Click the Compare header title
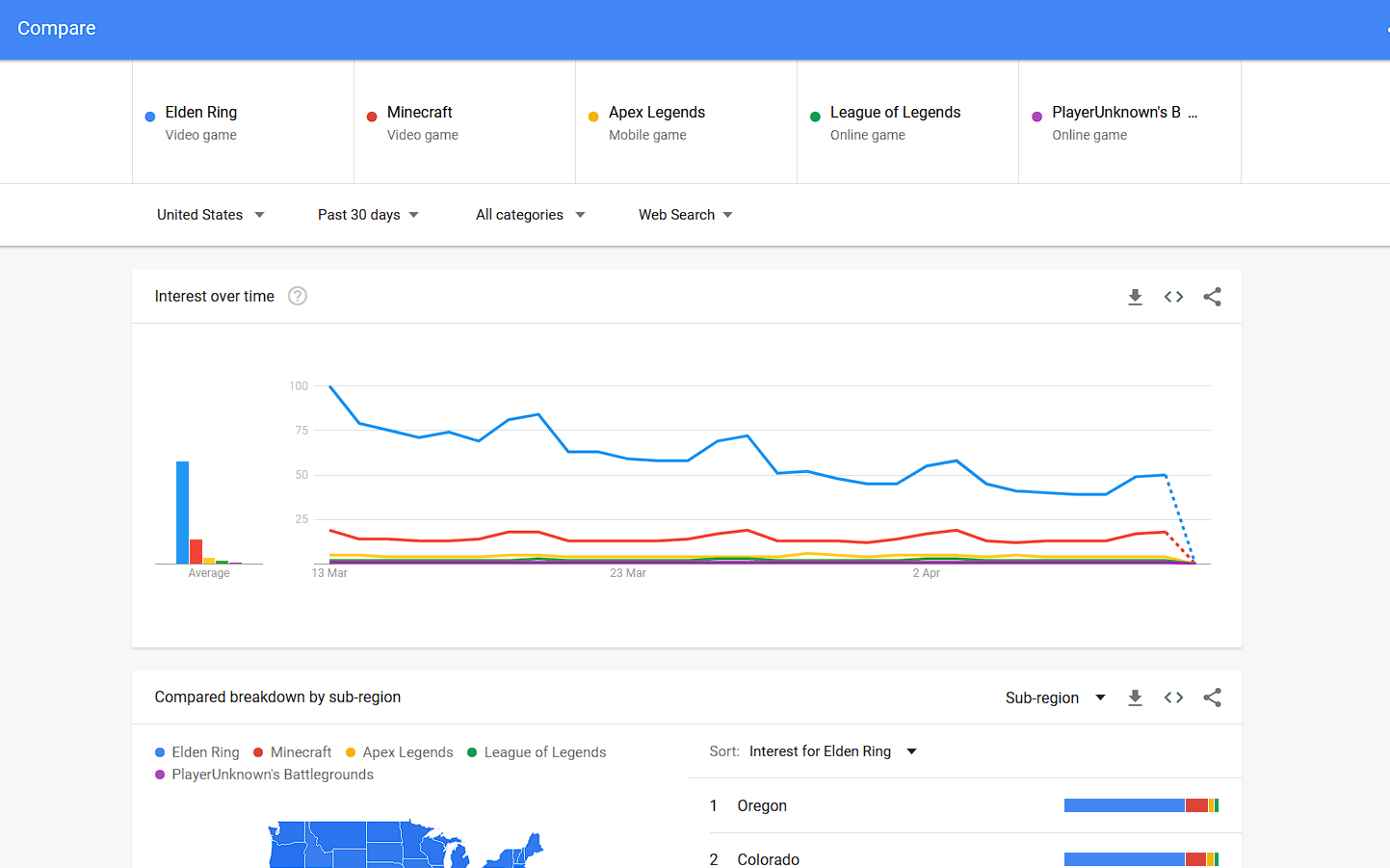 pos(57,29)
